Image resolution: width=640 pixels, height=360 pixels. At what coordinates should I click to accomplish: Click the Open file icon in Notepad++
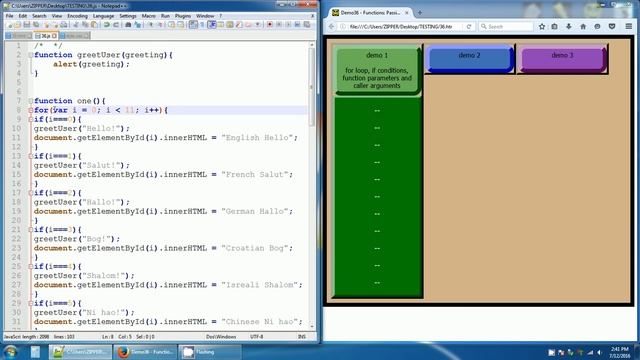[x=18, y=25]
